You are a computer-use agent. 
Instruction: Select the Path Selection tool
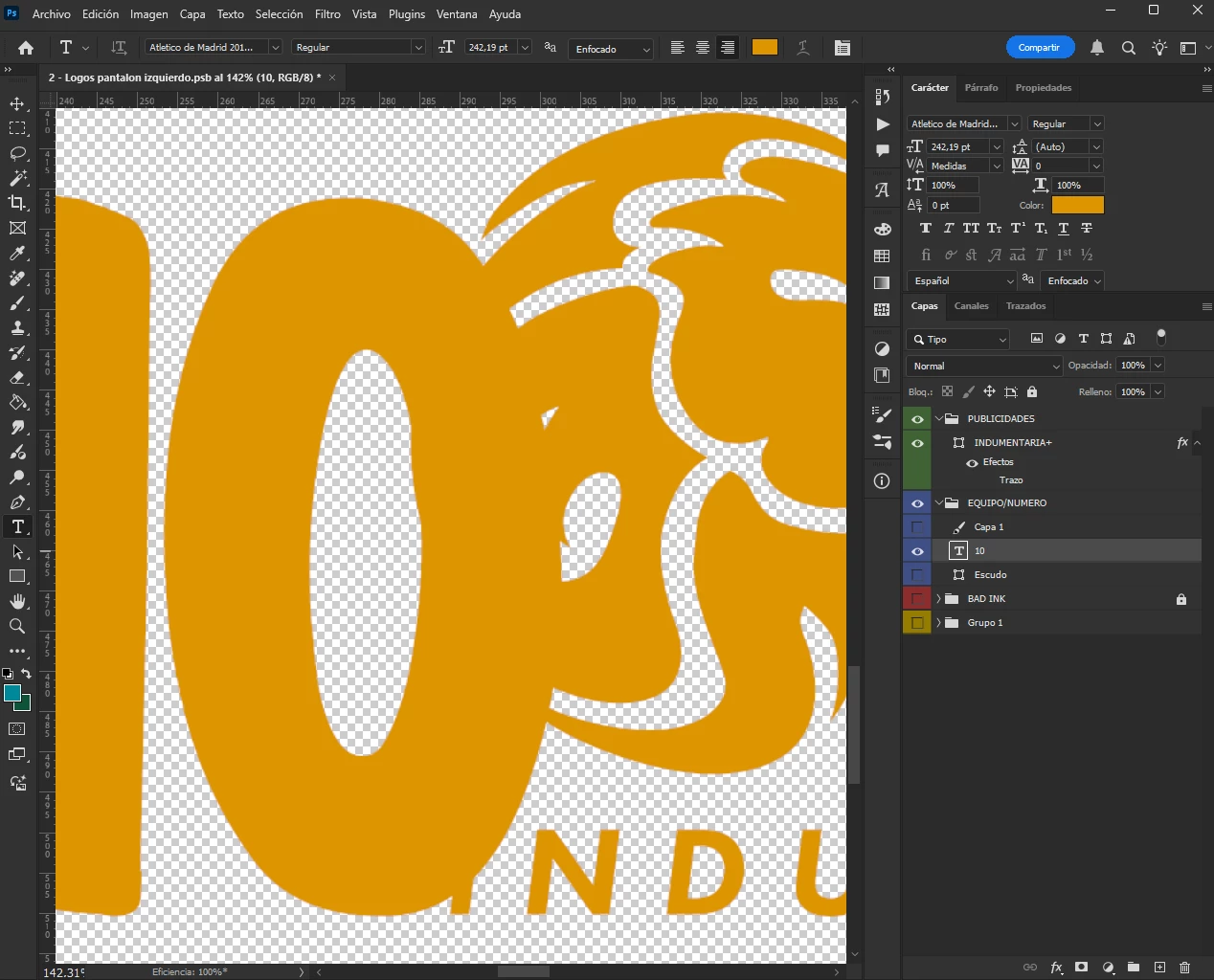tap(17, 551)
